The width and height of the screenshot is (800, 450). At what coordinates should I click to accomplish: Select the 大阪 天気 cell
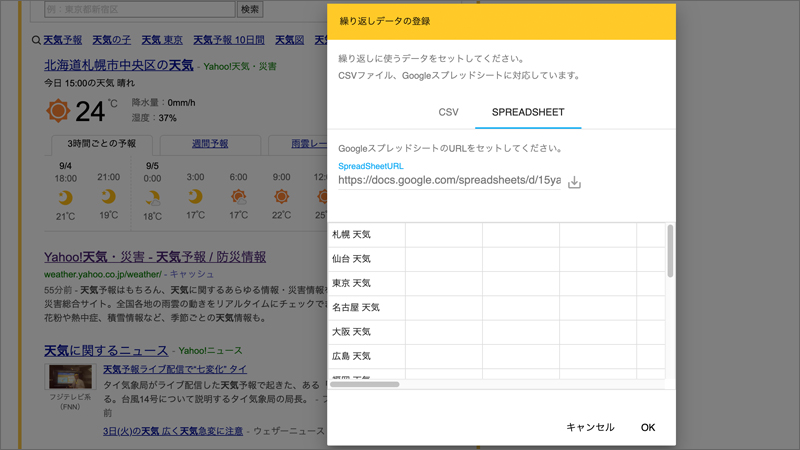click(366, 332)
